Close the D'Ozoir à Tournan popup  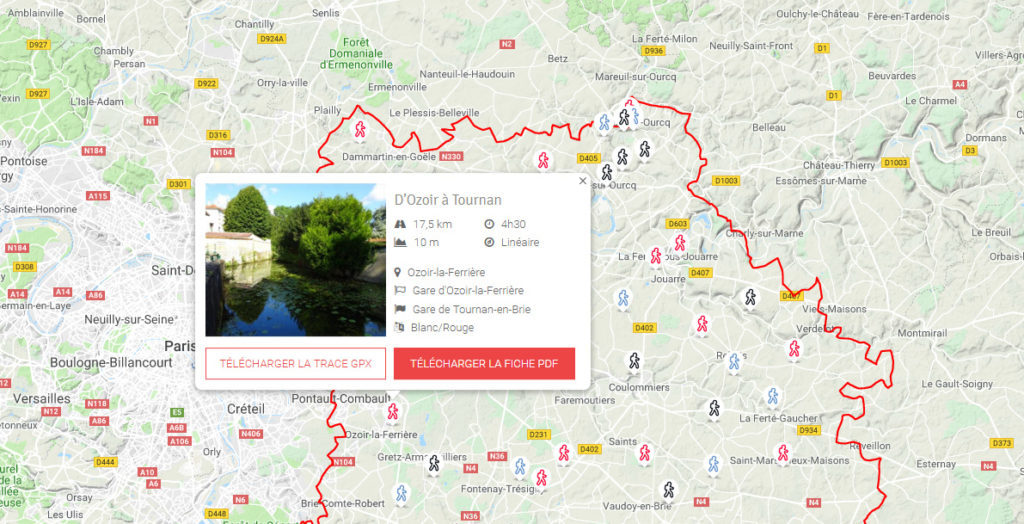(x=583, y=182)
